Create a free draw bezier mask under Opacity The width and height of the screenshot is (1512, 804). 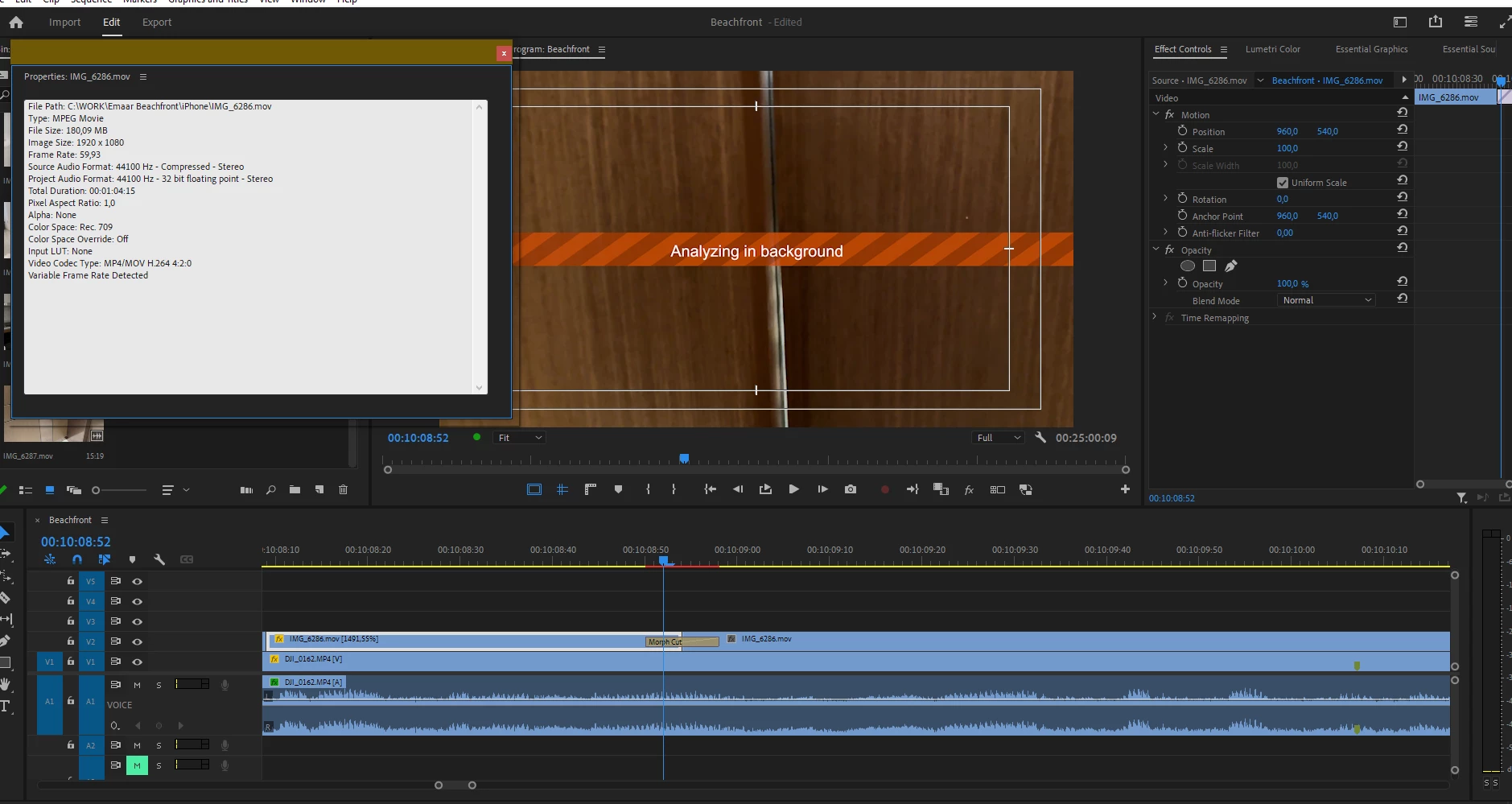pos(1231,266)
